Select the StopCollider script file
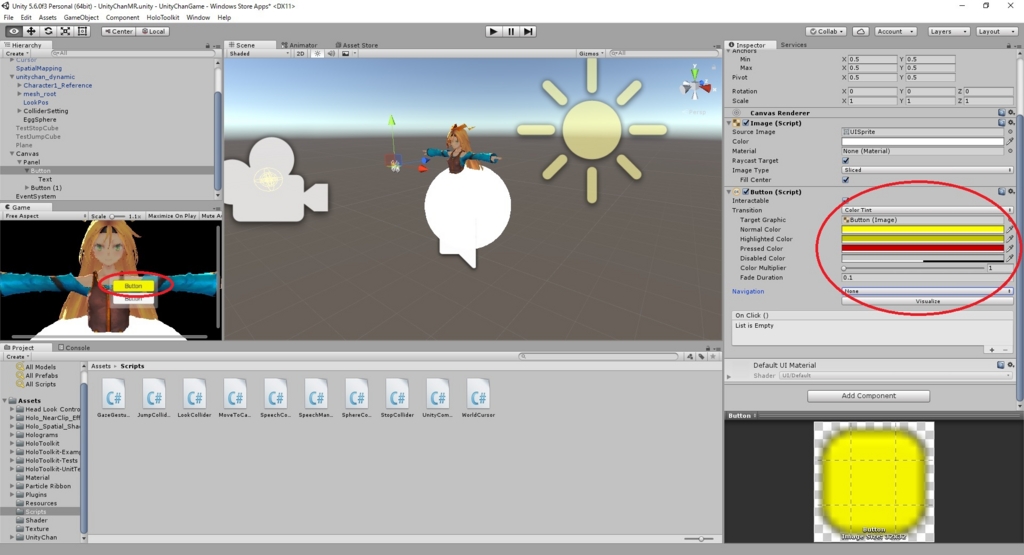Image resolution: width=1024 pixels, height=555 pixels. click(397, 400)
